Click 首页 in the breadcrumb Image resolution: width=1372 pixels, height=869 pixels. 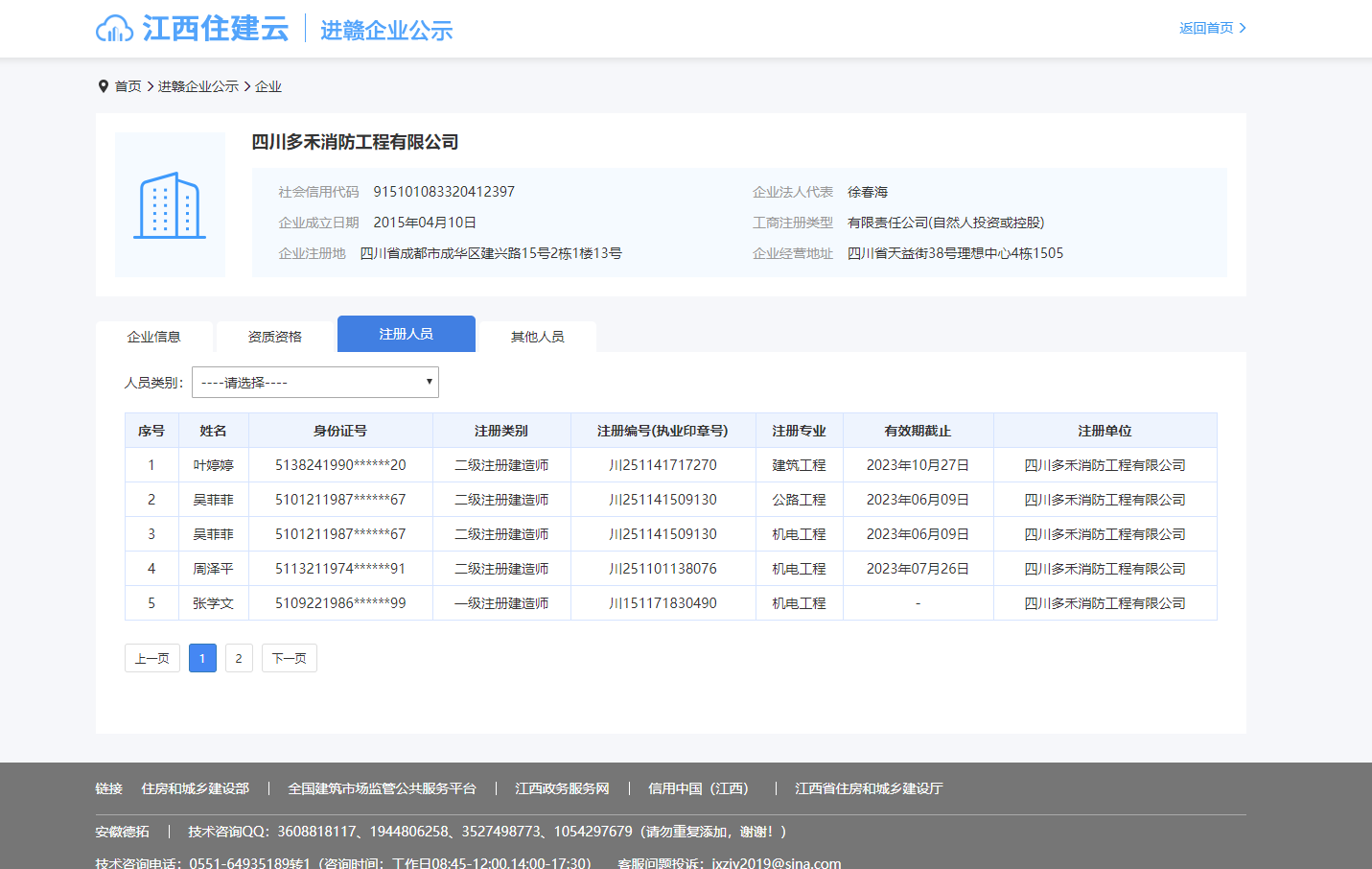point(128,86)
